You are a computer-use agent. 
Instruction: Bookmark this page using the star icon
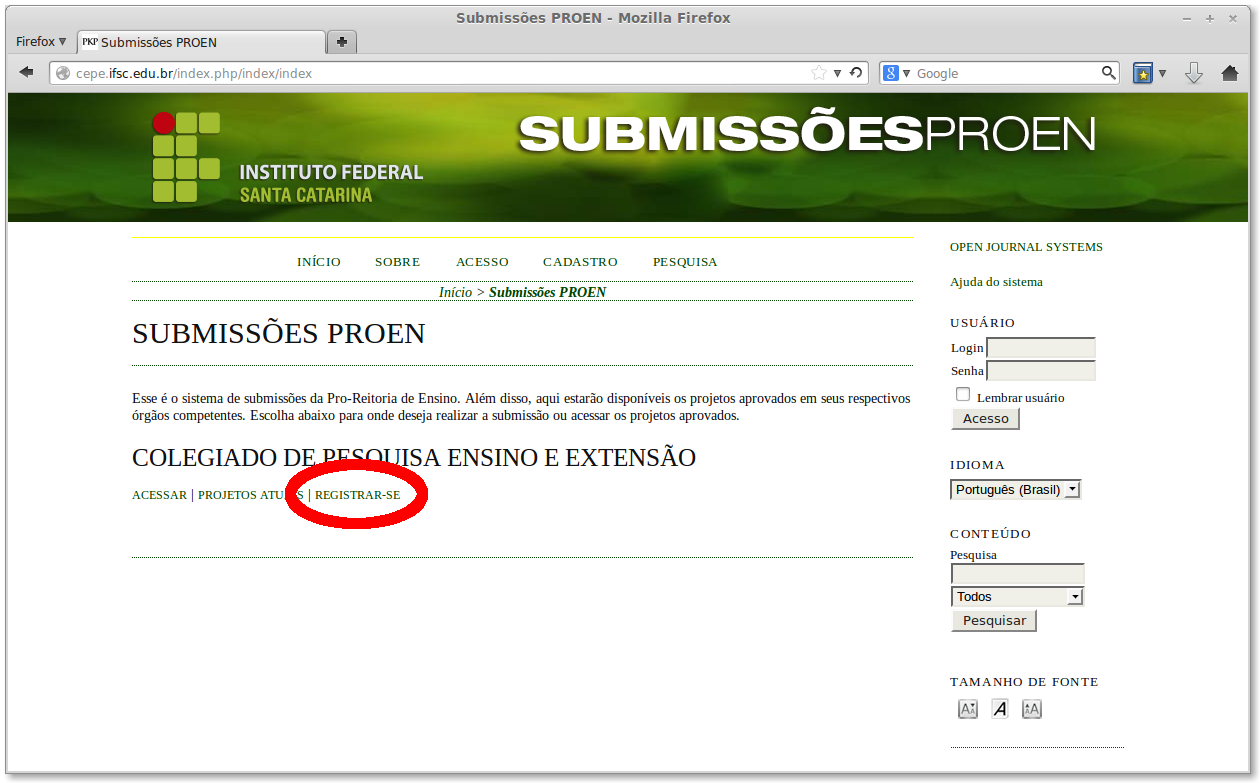point(818,72)
